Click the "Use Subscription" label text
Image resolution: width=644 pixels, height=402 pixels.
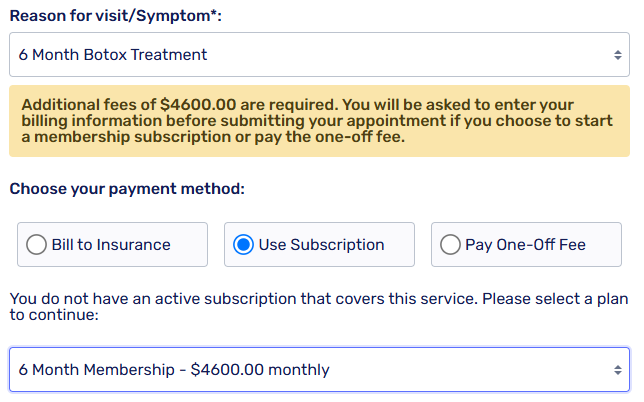[x=321, y=245]
